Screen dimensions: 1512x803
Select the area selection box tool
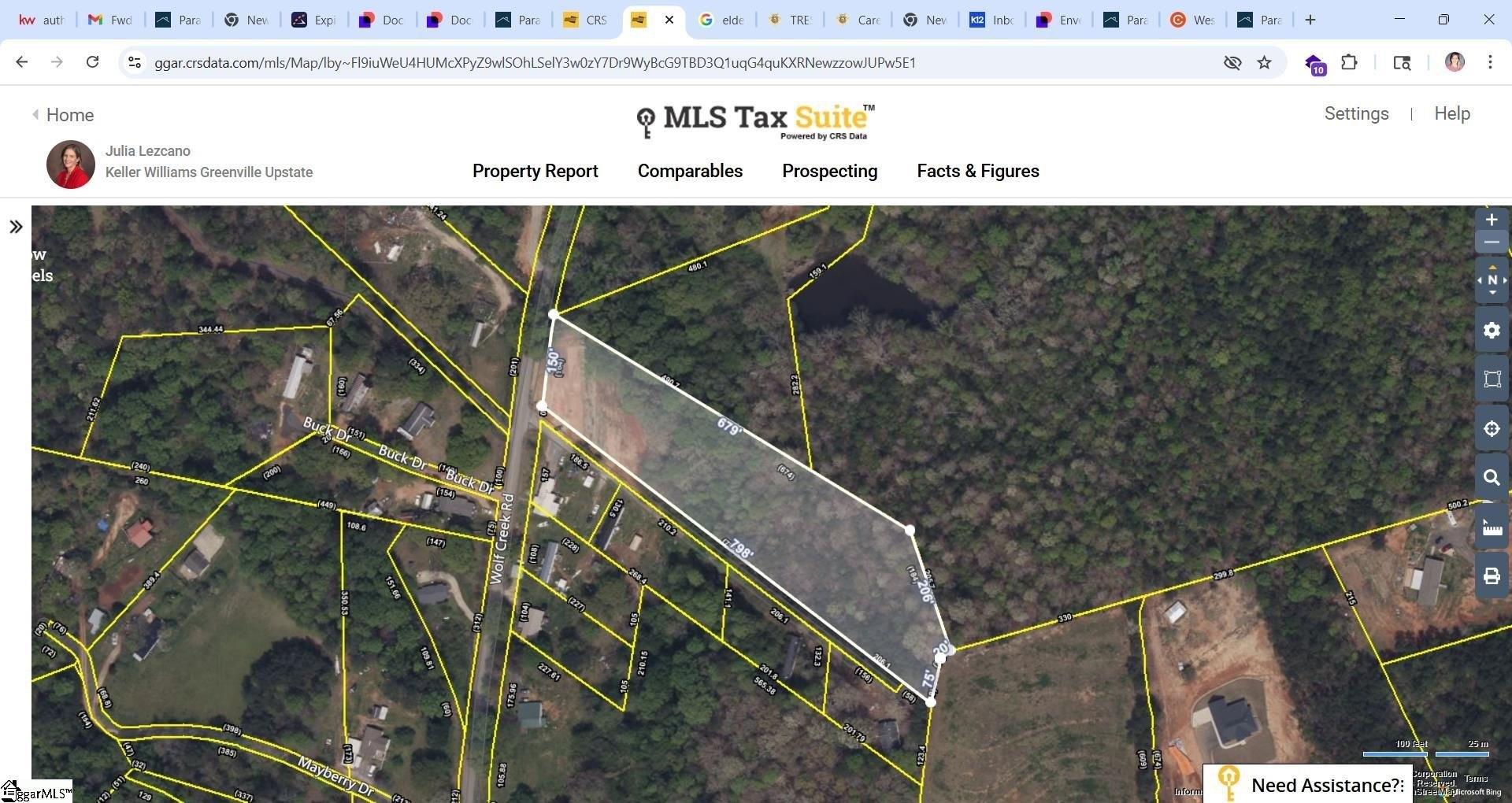[1492, 379]
